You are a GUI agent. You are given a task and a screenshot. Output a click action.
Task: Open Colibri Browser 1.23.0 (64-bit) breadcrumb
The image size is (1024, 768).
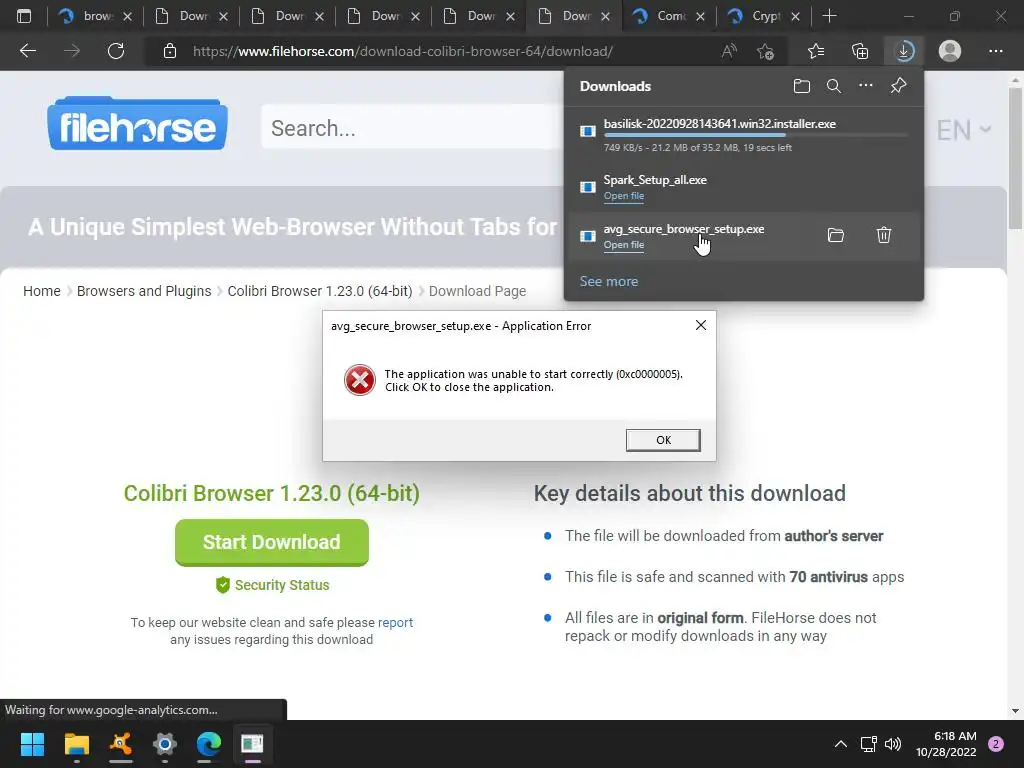(x=320, y=291)
